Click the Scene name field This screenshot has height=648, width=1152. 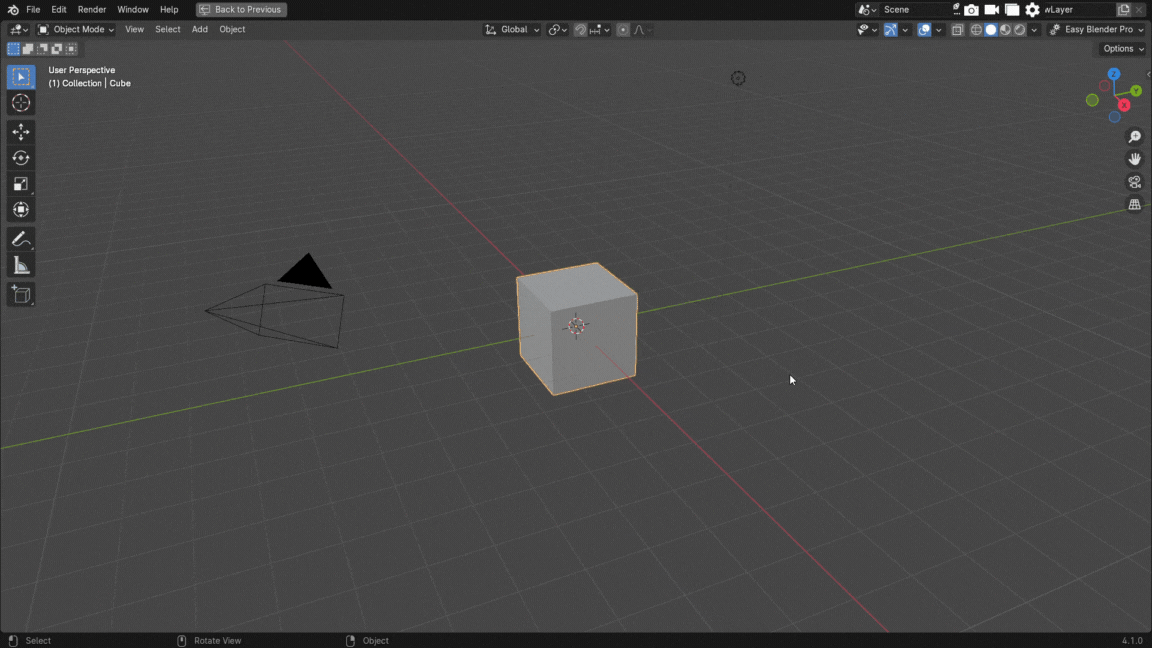pos(912,10)
